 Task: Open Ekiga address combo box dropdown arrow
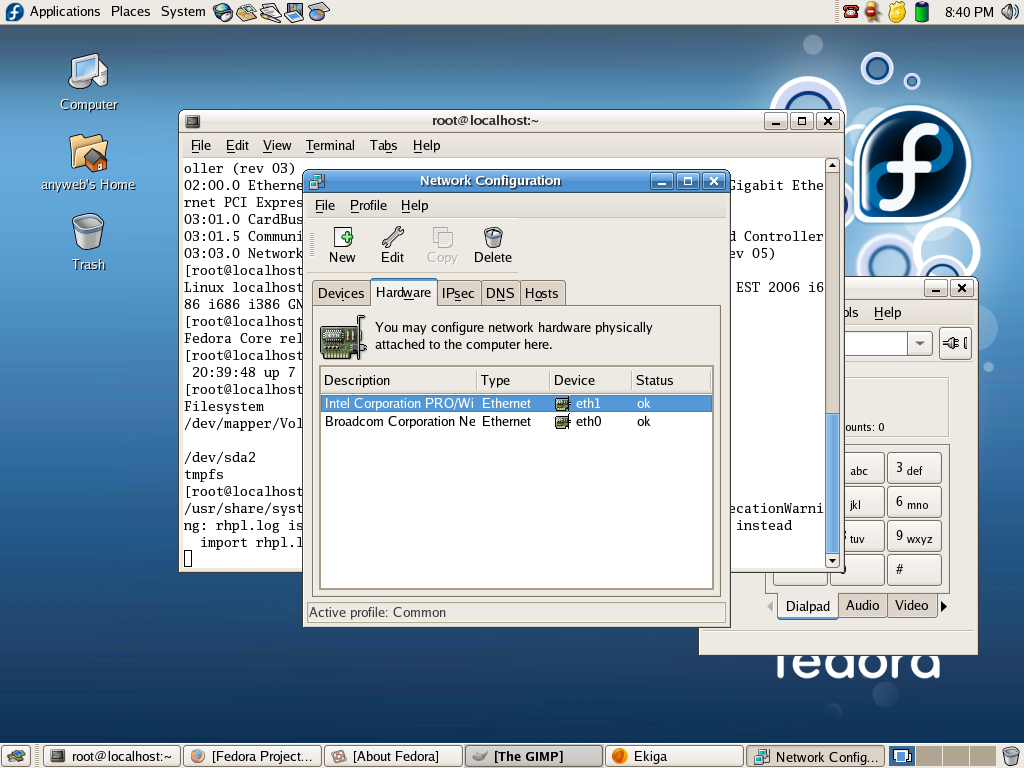click(920, 344)
